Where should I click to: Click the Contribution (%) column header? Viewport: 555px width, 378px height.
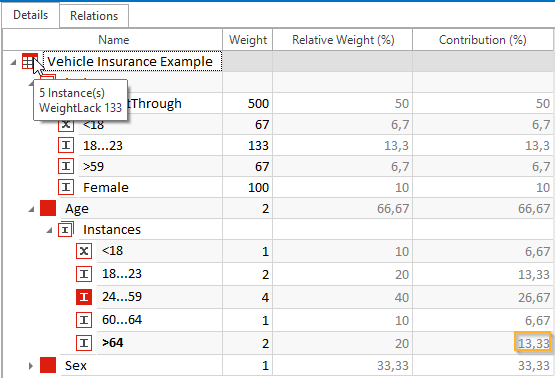(x=482, y=40)
